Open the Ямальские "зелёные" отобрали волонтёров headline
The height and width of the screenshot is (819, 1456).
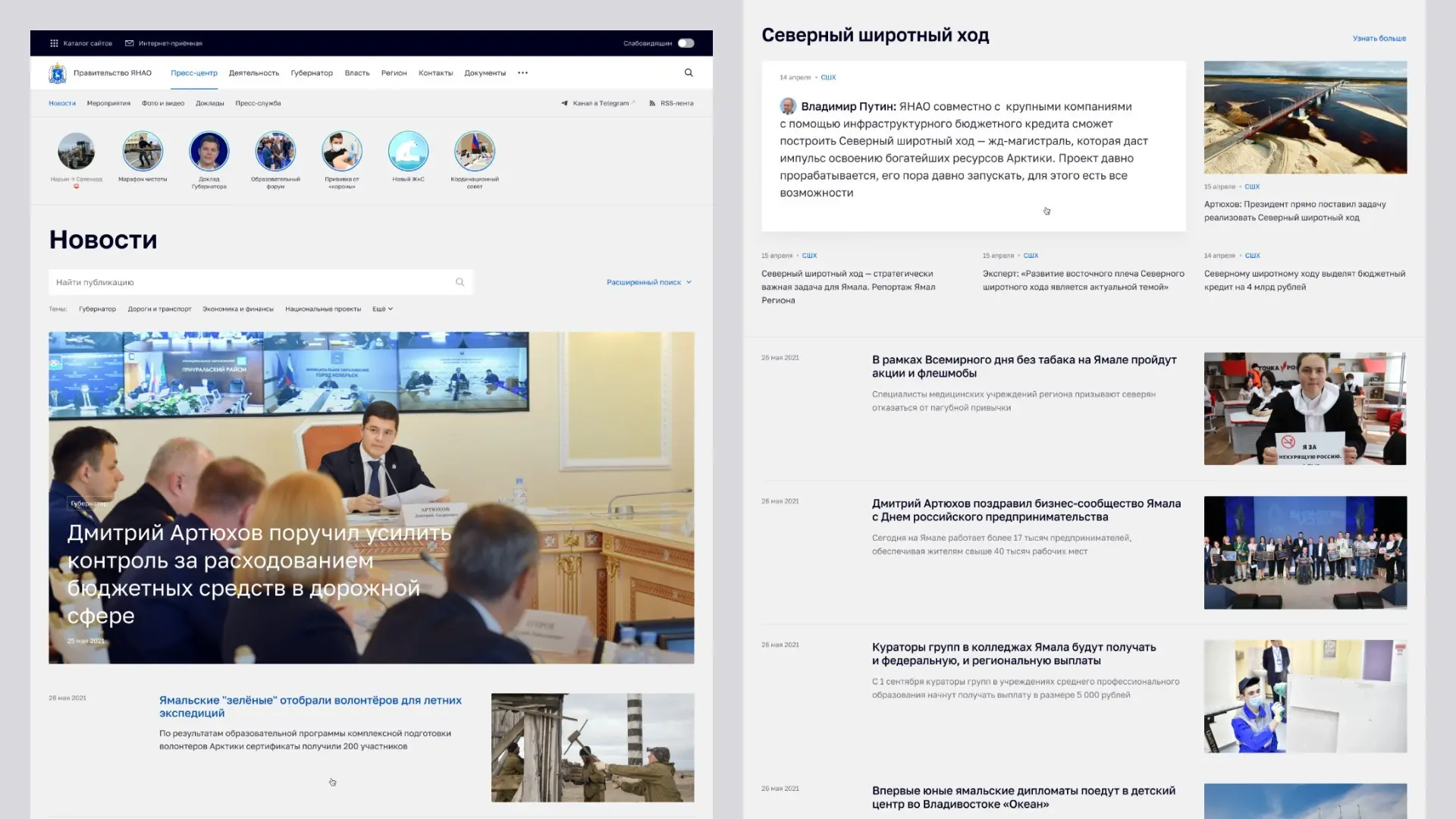click(310, 707)
